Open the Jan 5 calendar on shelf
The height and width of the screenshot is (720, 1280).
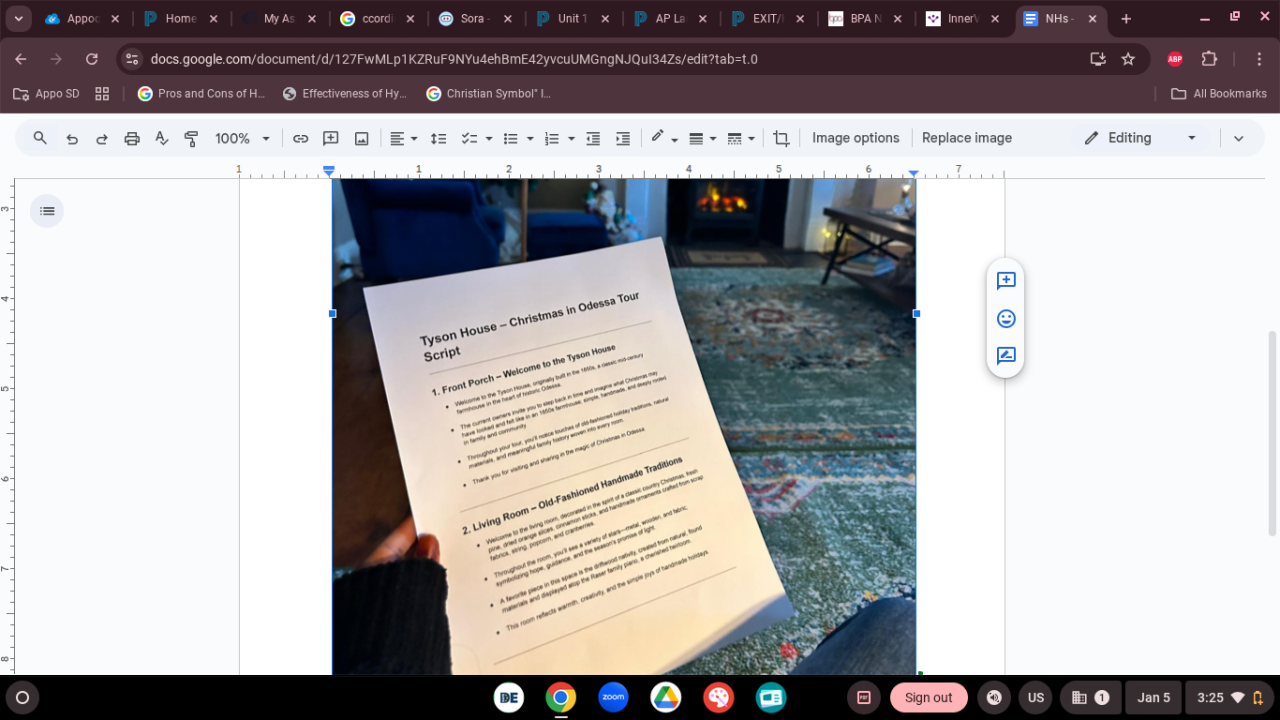coord(1153,698)
